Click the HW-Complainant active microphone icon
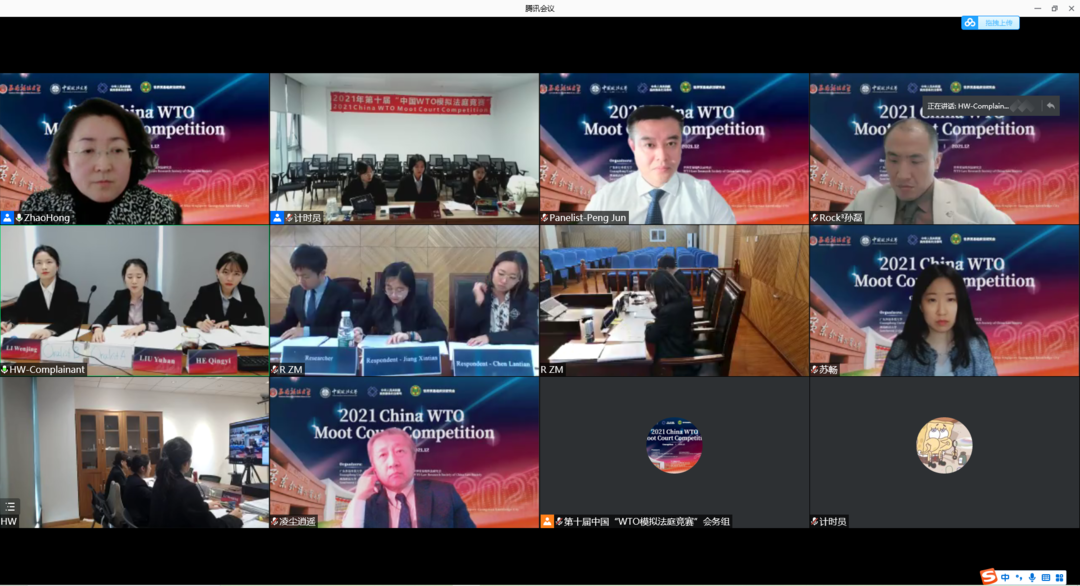The height and width of the screenshot is (586, 1080). (x=5, y=370)
